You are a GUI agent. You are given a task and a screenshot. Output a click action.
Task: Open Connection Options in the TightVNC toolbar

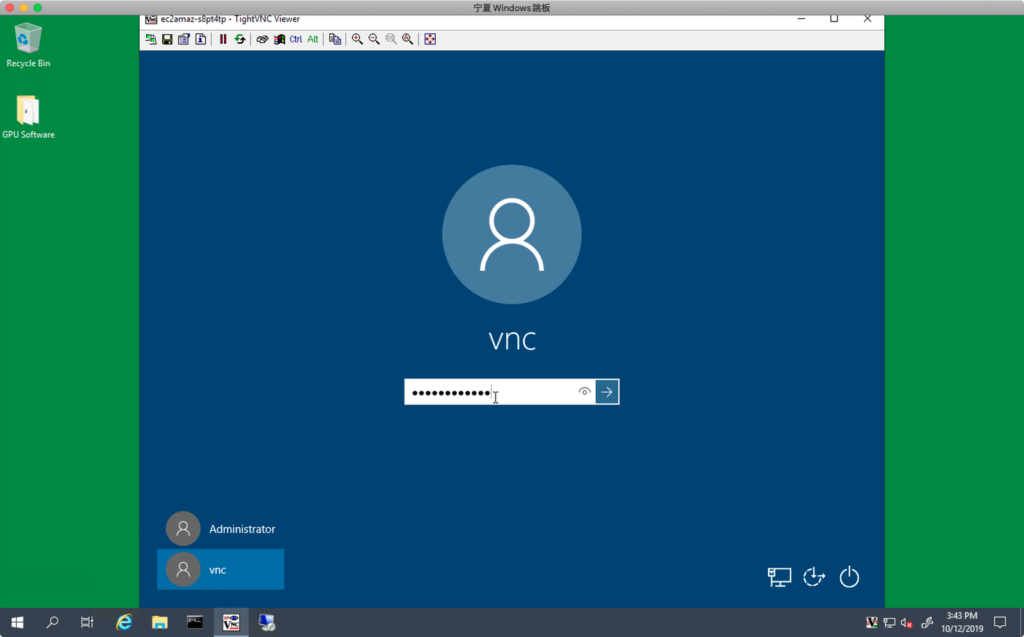(x=184, y=39)
